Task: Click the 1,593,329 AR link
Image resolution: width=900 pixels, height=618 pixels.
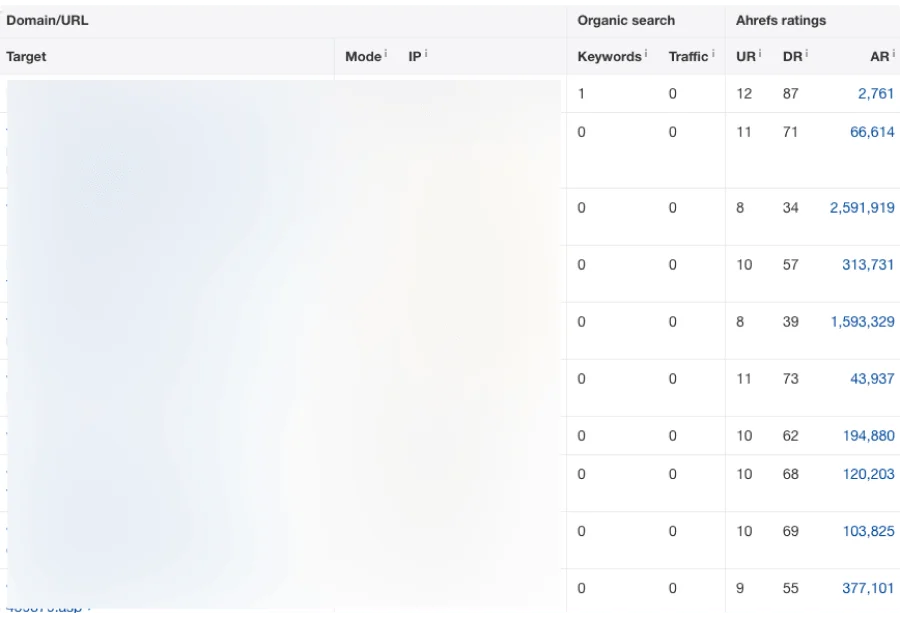Action: pyautogui.click(x=862, y=322)
